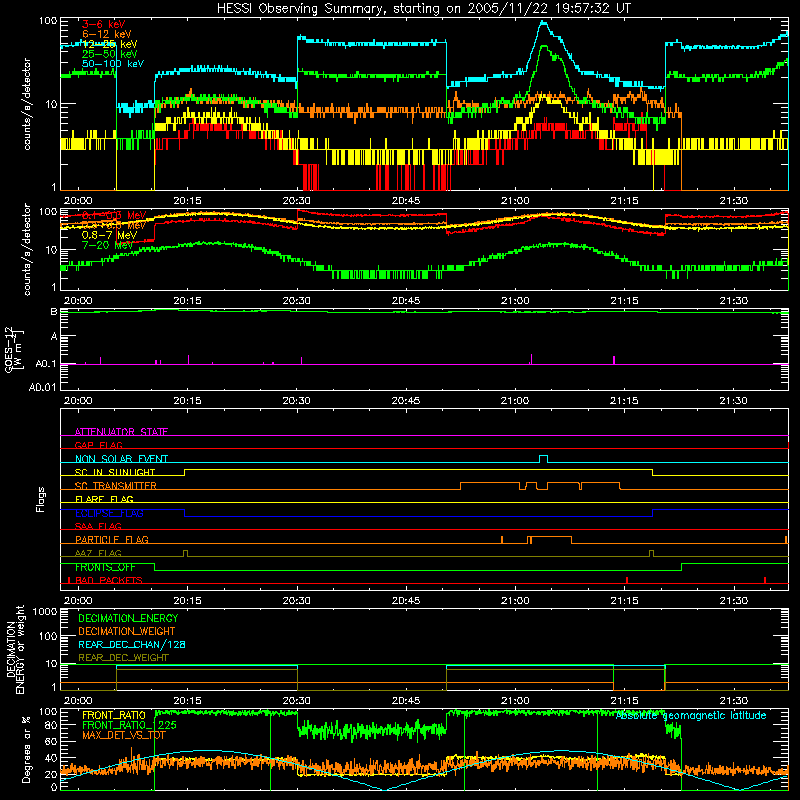Select the '25-50 keV' legend label
Image resolution: width=800 pixels, height=800 pixels.
(x=110, y=54)
